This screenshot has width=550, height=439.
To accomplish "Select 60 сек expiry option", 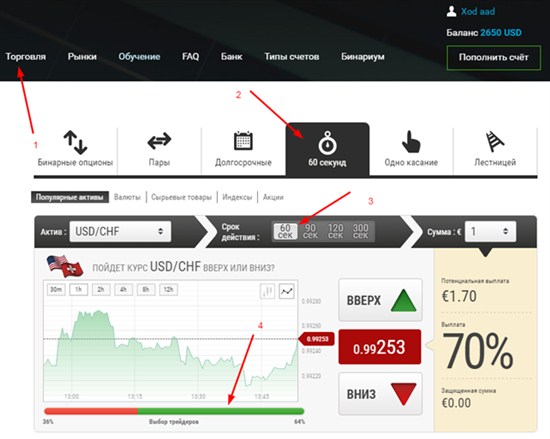I will (x=285, y=231).
